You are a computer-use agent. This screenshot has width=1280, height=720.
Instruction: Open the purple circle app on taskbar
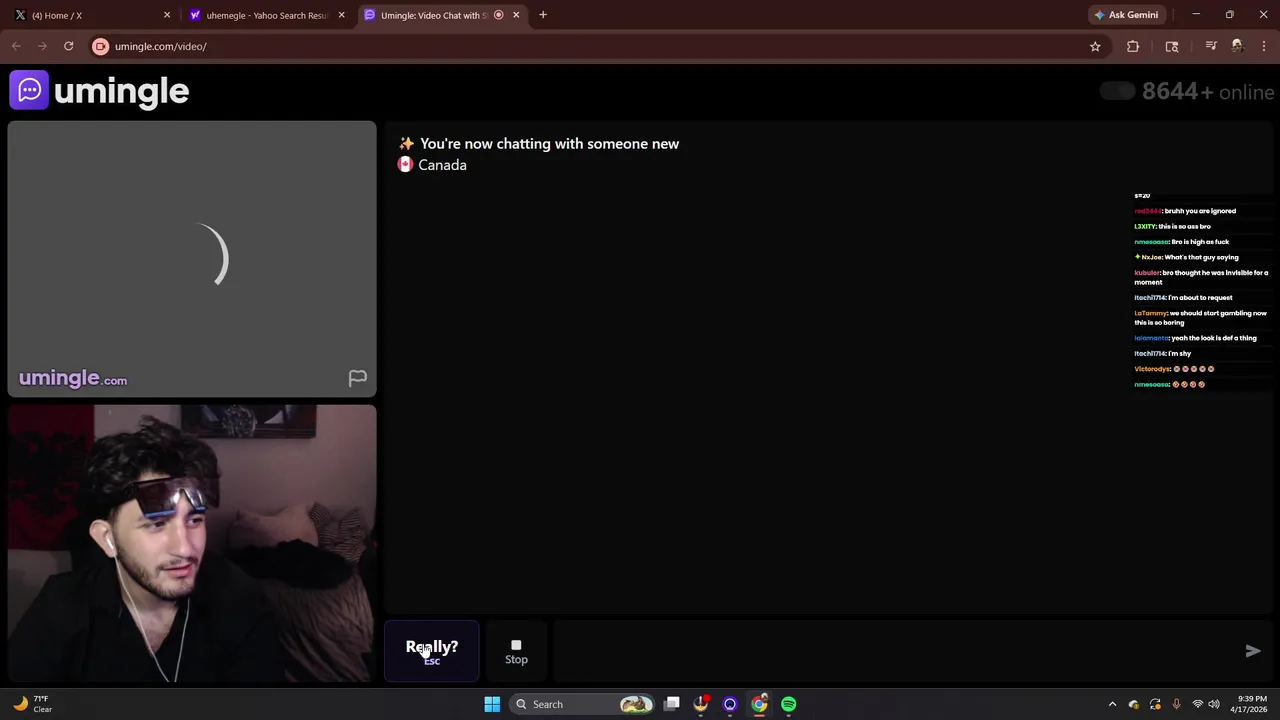(x=730, y=704)
